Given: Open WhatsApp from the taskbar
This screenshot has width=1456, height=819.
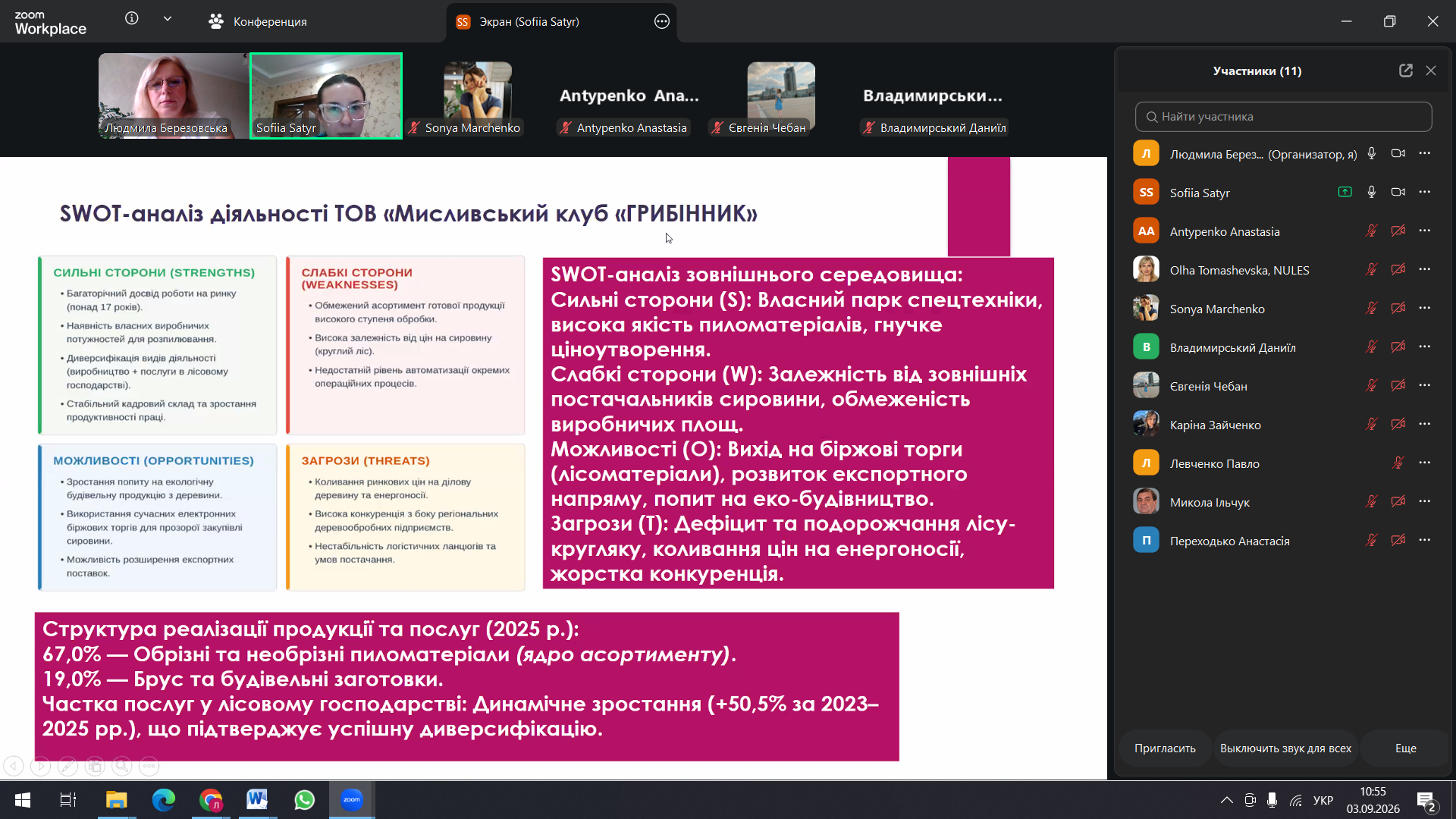Looking at the screenshot, I should pos(304,799).
